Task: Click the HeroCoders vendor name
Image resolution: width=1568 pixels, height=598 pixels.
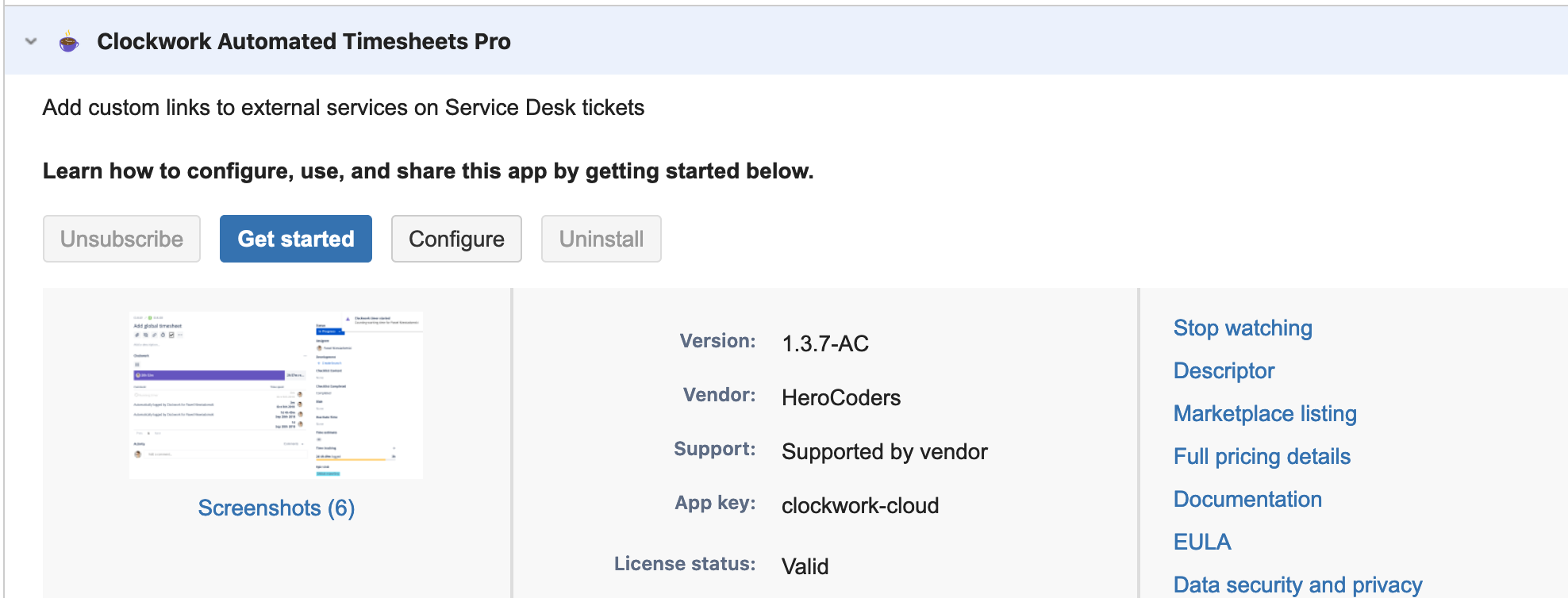Action: coord(841,397)
